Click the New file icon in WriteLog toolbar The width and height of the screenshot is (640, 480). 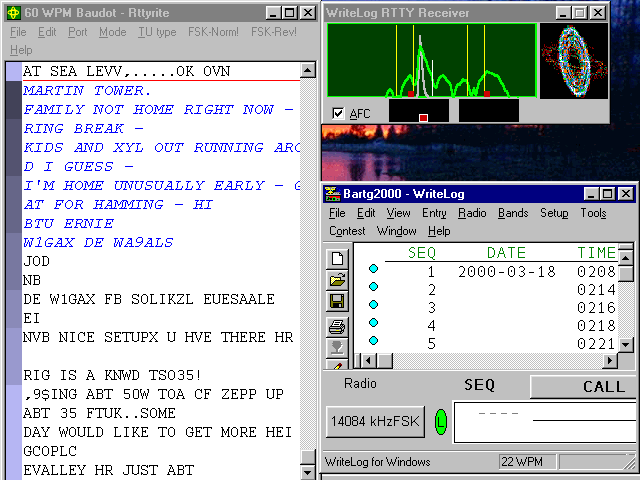pos(338,259)
